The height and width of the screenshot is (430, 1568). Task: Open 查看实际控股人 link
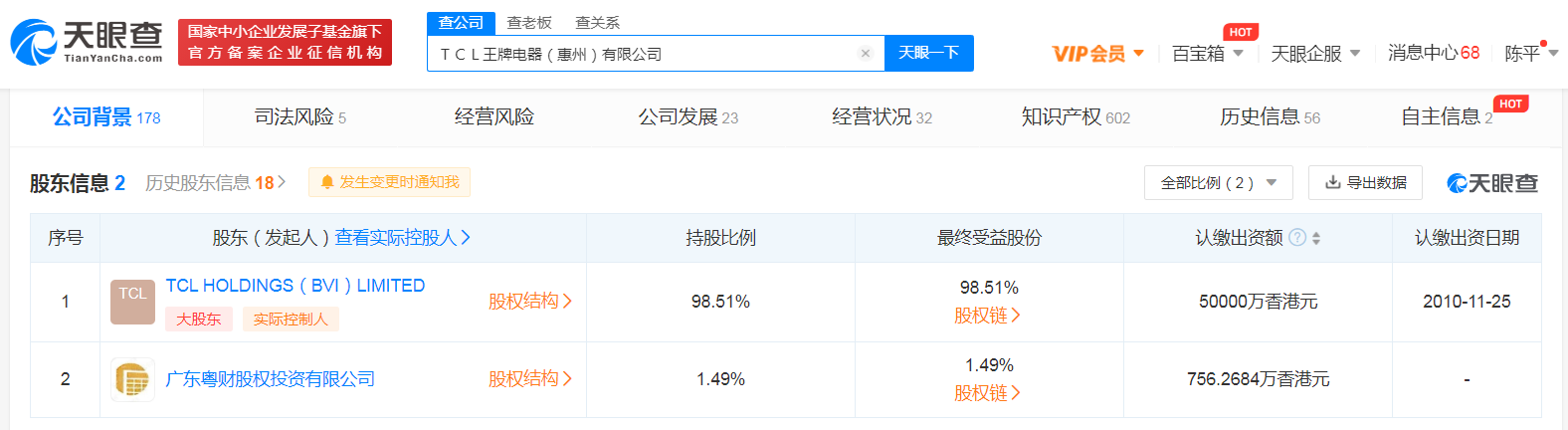[403, 238]
